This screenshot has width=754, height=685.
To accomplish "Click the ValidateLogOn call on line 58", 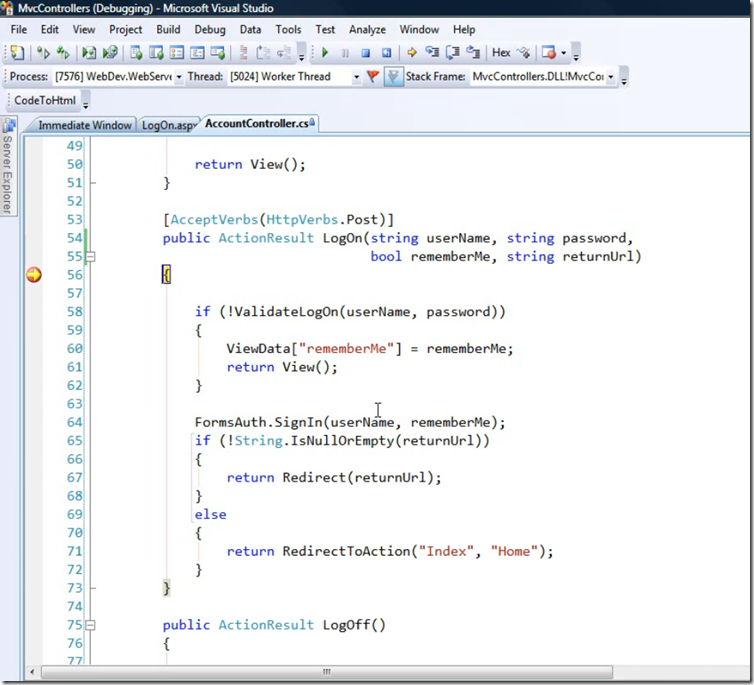I will tap(286, 312).
